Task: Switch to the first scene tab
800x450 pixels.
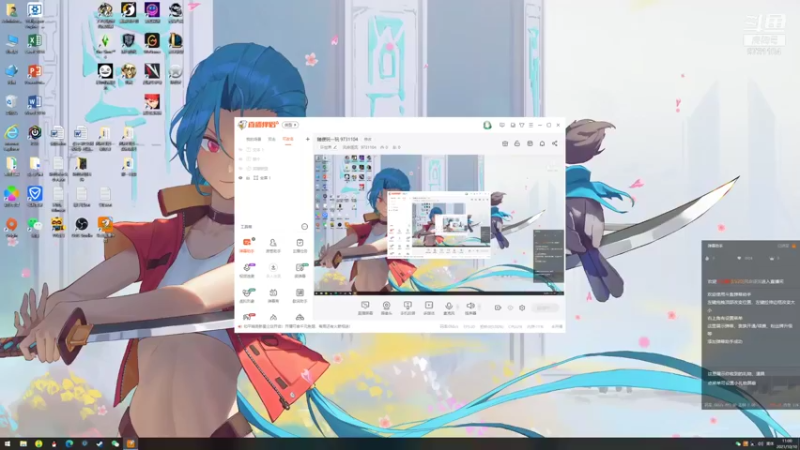Action: 254,139
